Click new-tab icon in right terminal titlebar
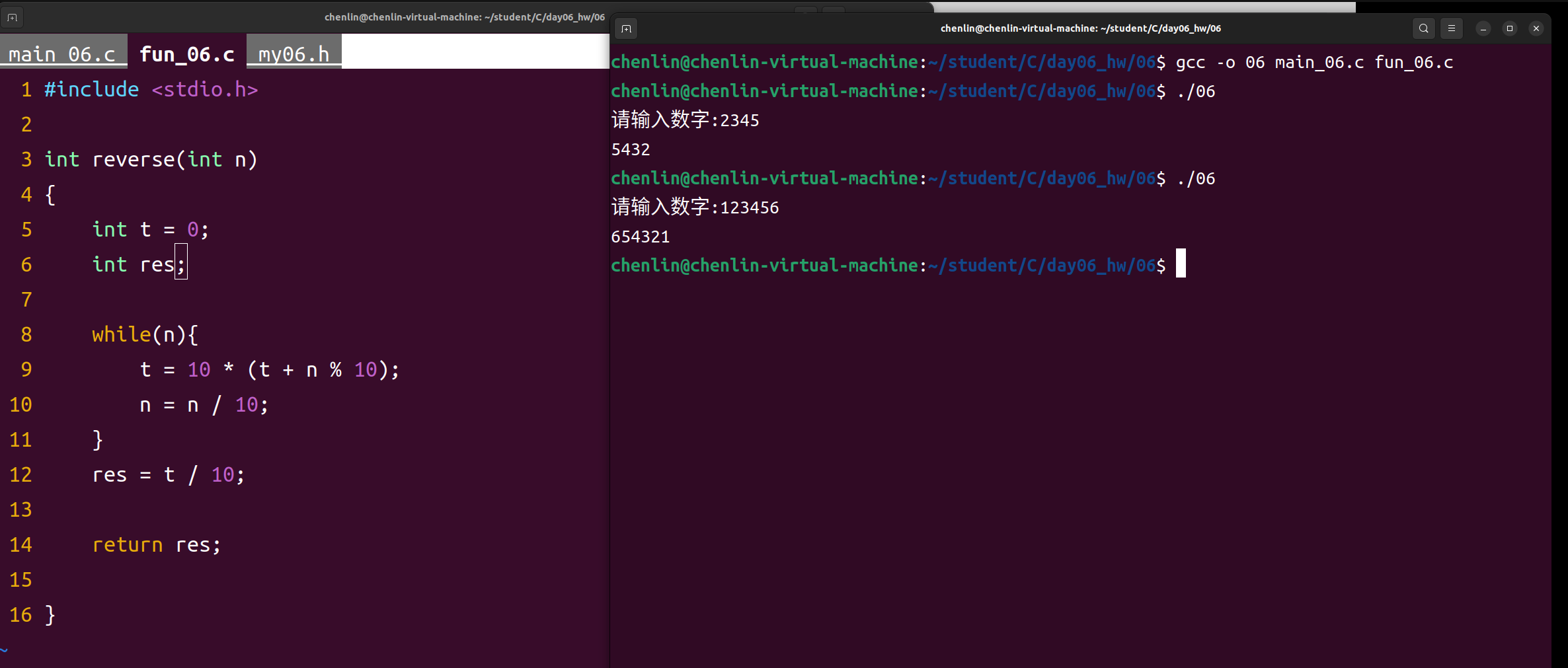The width and height of the screenshot is (1568, 668). coord(626,28)
